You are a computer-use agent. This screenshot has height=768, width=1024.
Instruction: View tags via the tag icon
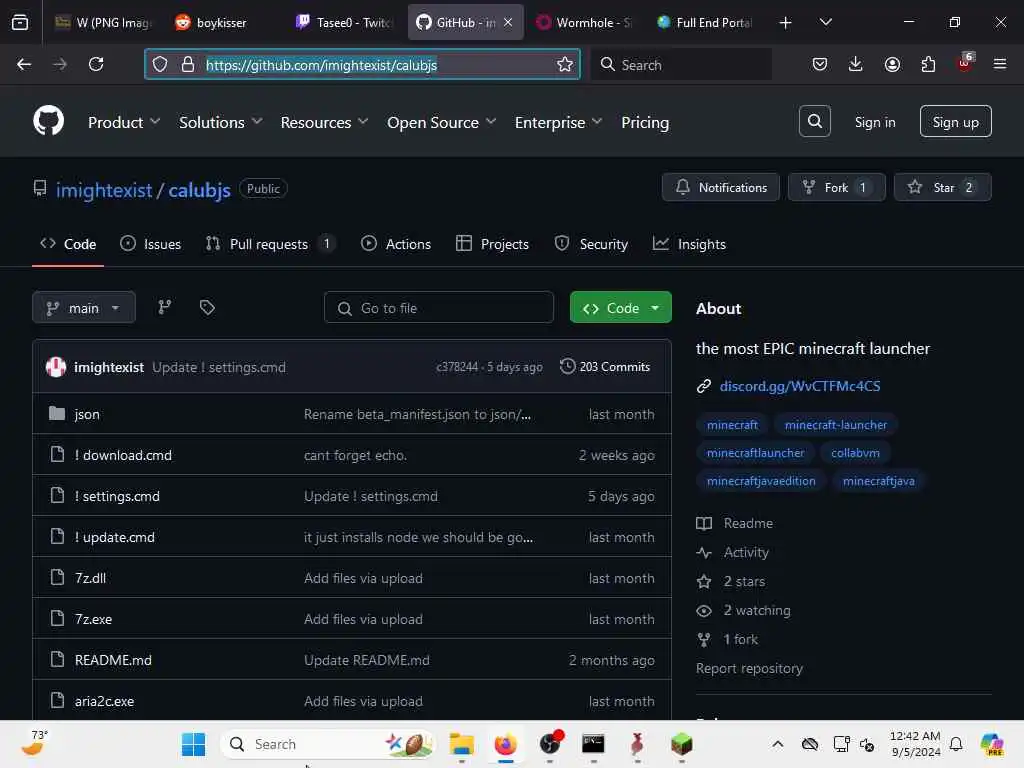[x=207, y=307]
